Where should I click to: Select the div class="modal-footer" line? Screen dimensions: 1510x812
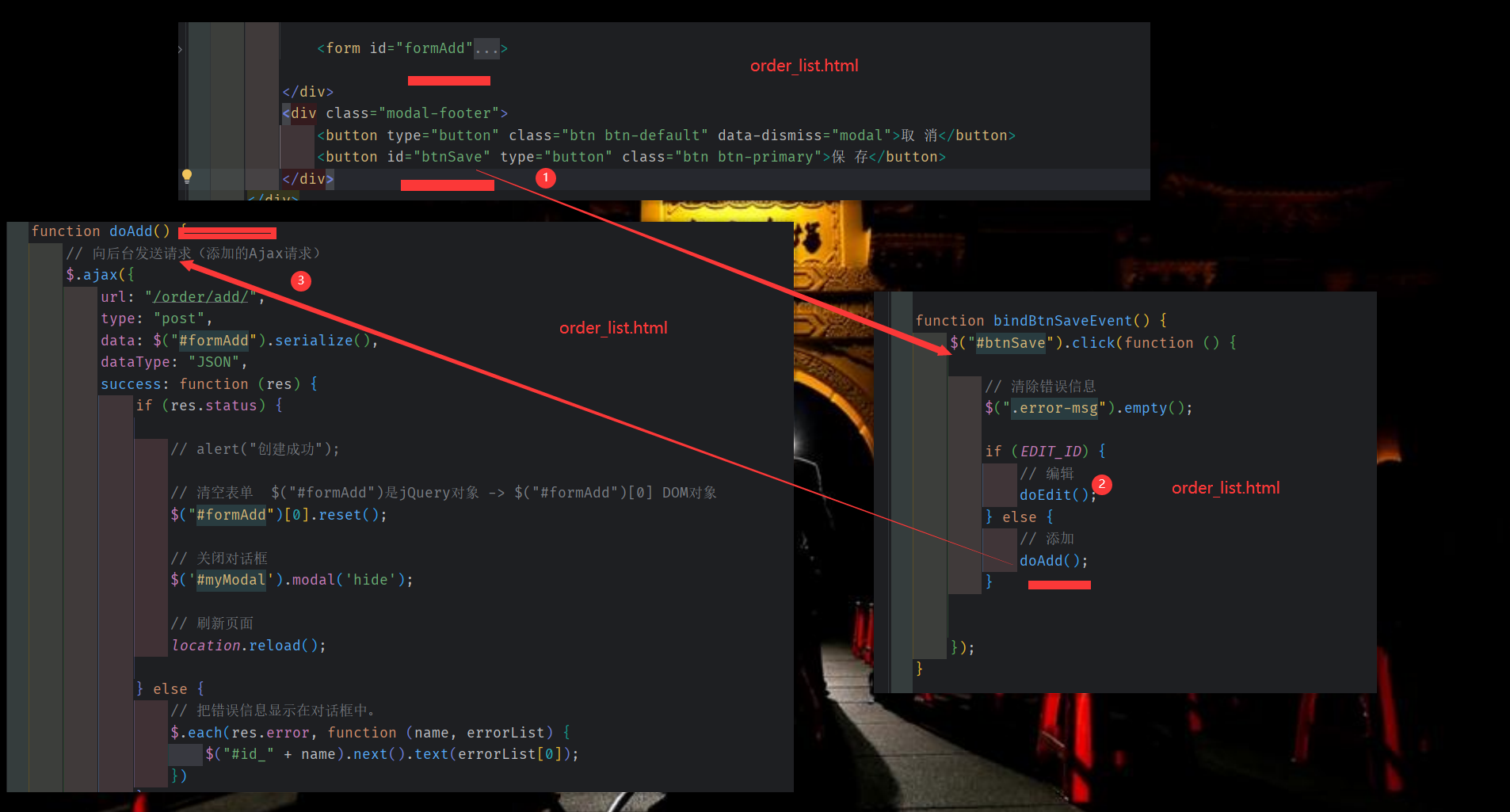[x=395, y=113]
